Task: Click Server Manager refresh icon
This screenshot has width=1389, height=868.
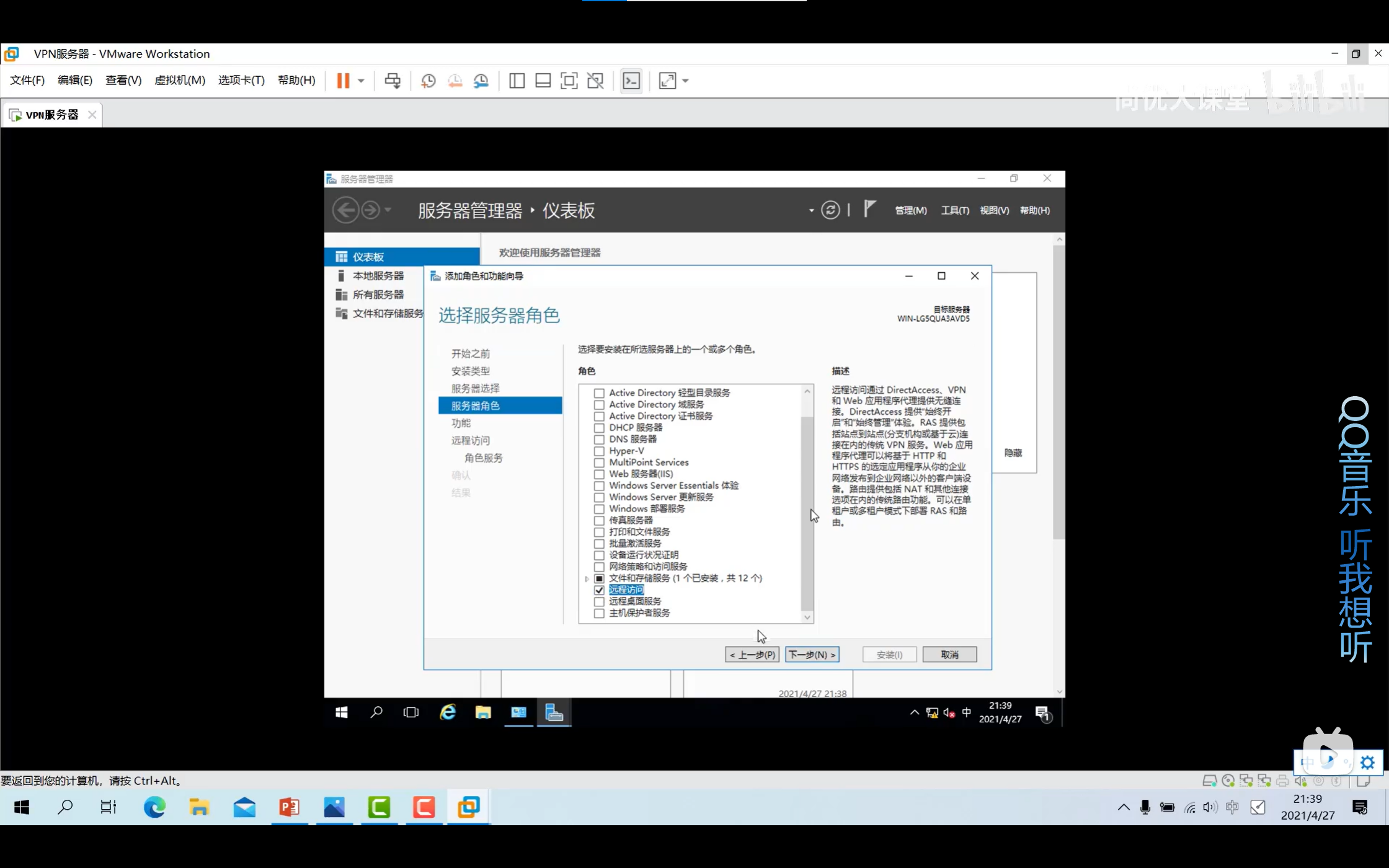Action: (830, 210)
